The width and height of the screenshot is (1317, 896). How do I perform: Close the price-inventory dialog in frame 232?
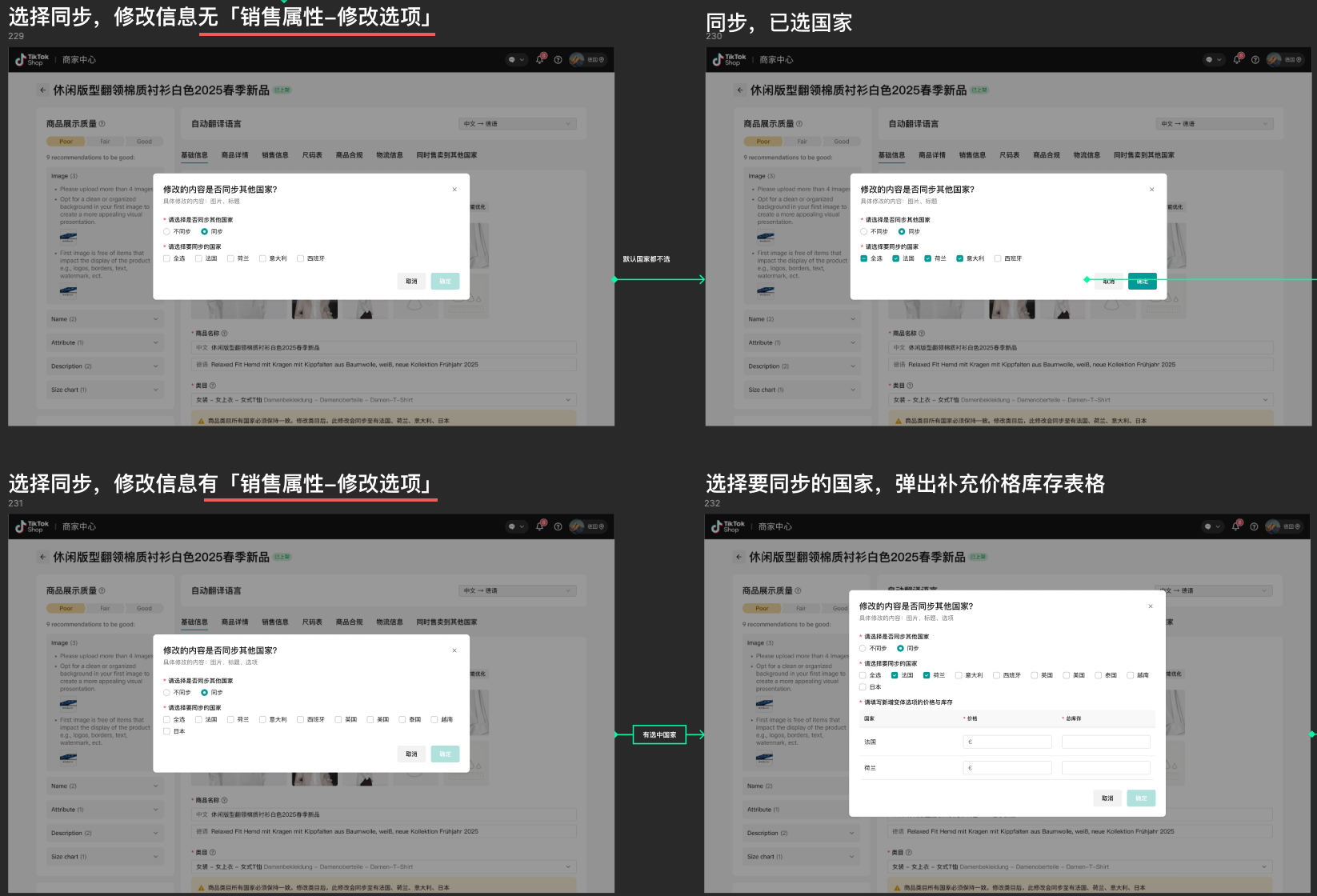(1151, 606)
